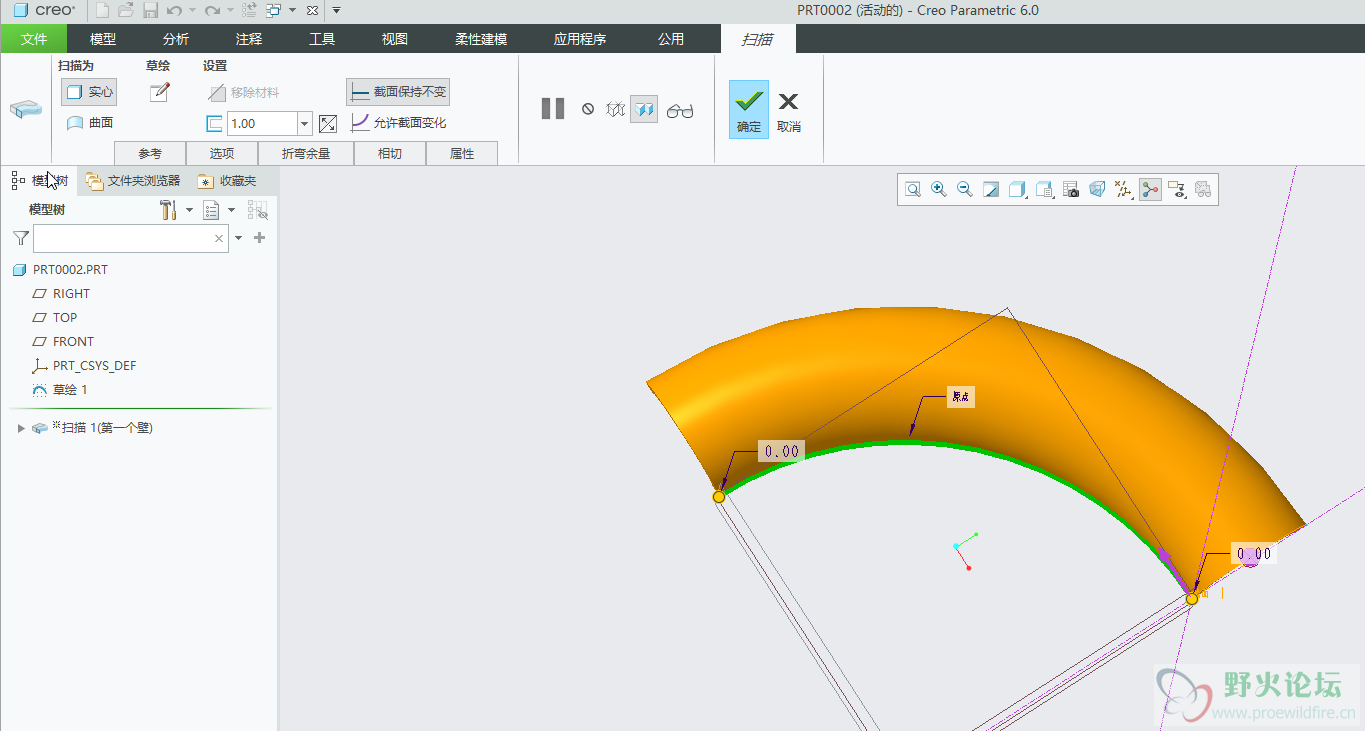Screen dimensions: 1365x731
Task: Click the plus icon next to search field
Action: pyautogui.click(x=260, y=238)
